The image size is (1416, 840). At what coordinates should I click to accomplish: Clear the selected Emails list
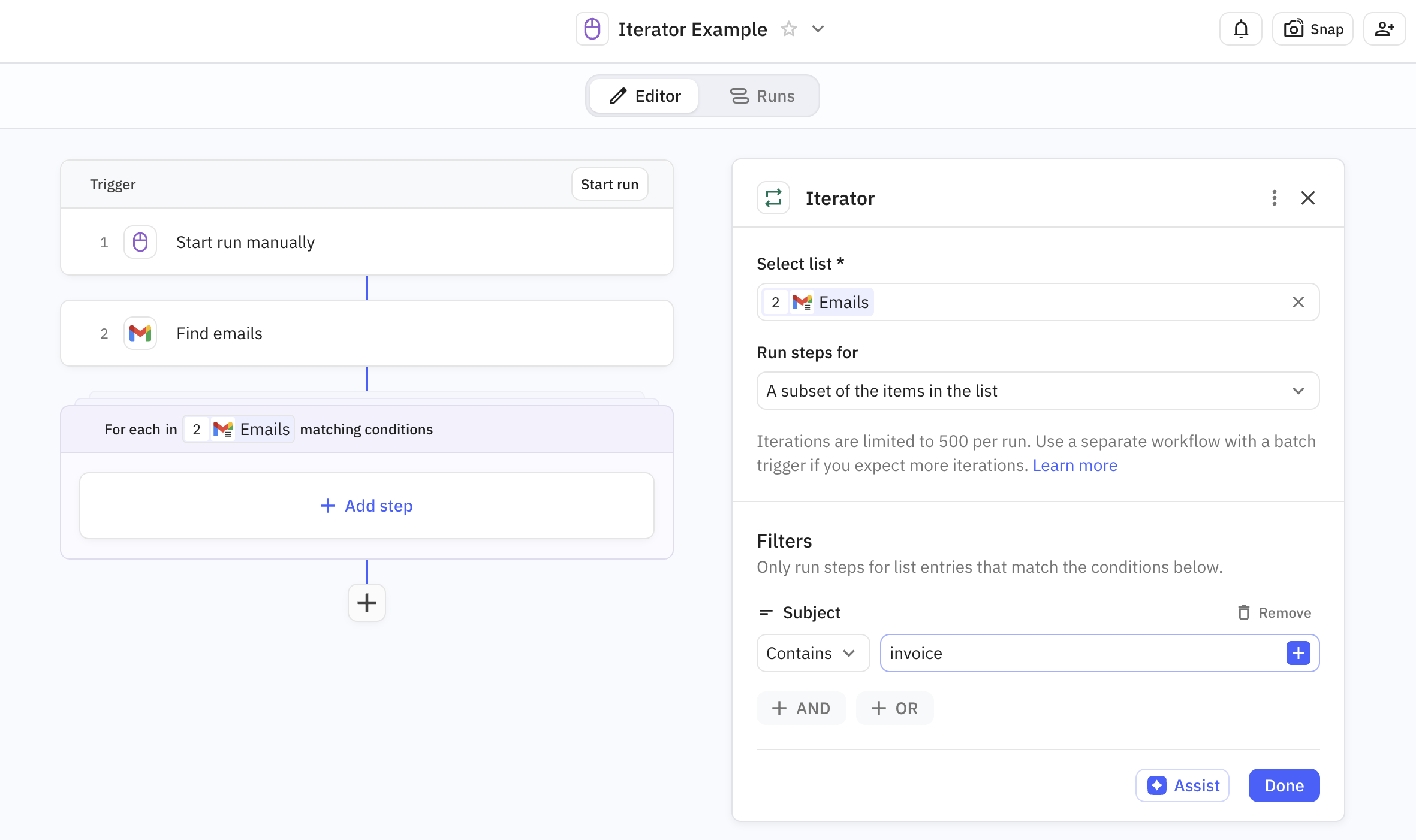[1298, 302]
